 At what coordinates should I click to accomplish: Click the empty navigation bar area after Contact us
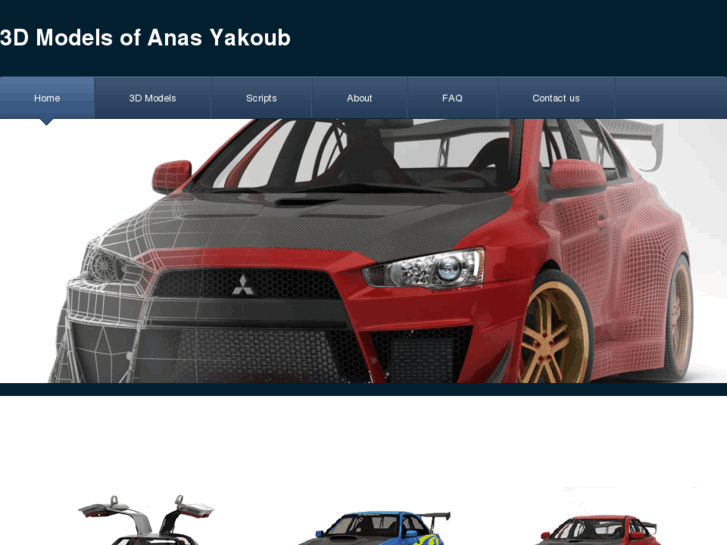[x=671, y=98]
